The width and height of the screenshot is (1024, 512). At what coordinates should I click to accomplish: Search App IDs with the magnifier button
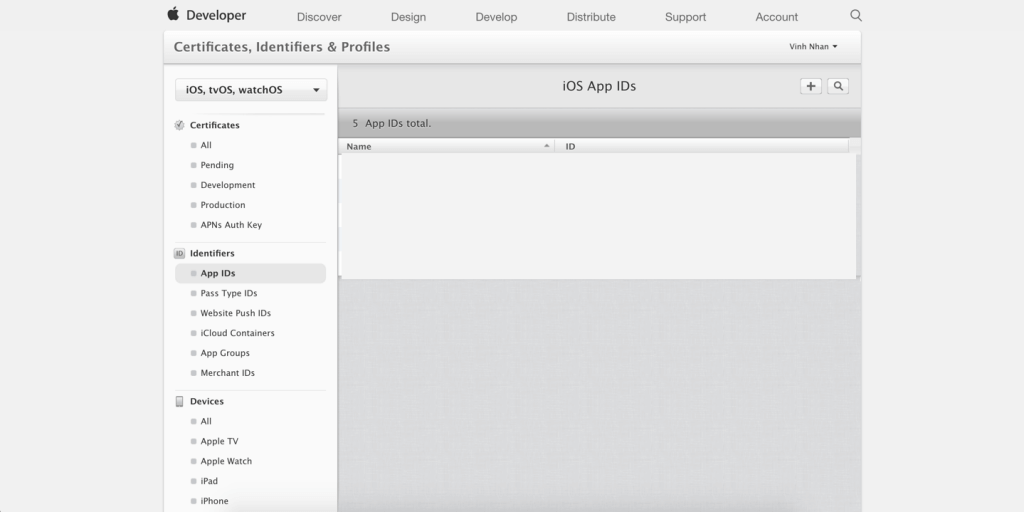[x=838, y=86]
